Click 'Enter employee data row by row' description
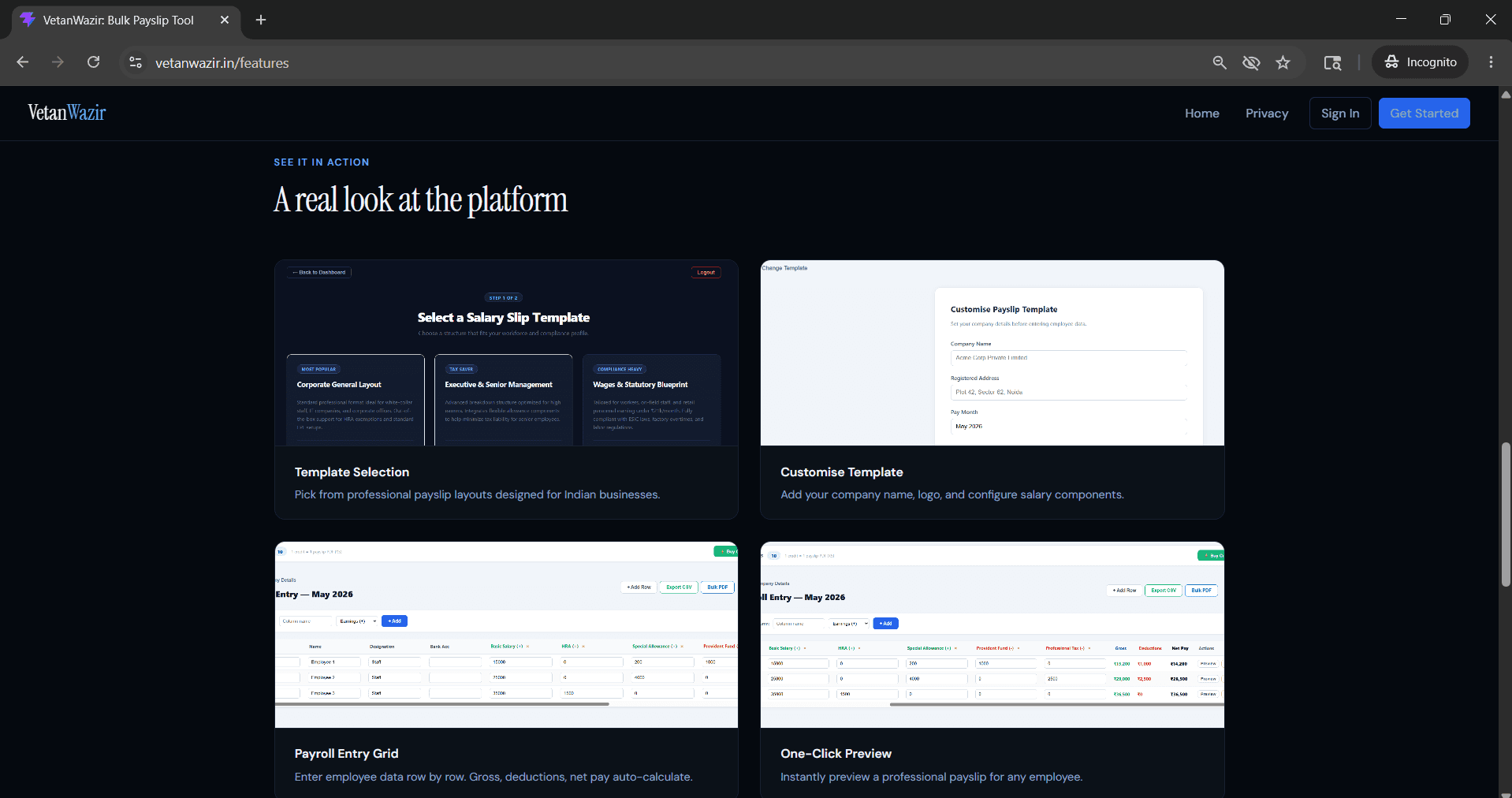 click(x=493, y=777)
